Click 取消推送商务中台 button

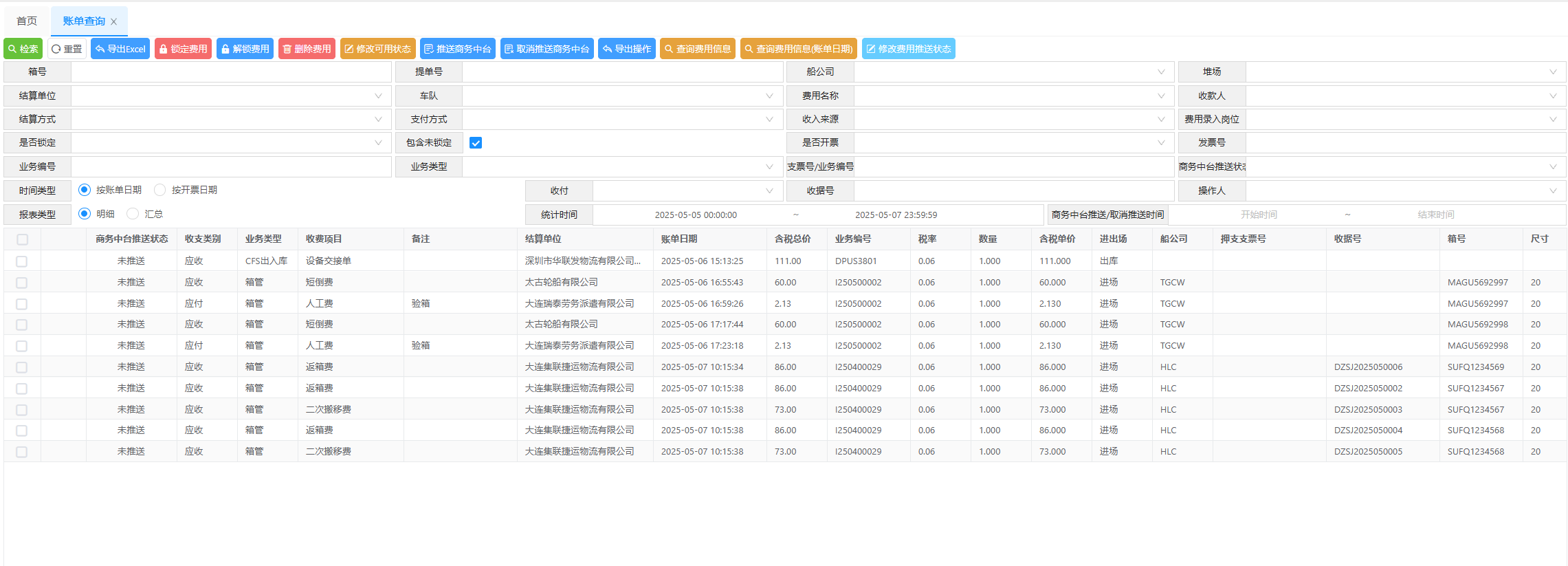pos(546,49)
